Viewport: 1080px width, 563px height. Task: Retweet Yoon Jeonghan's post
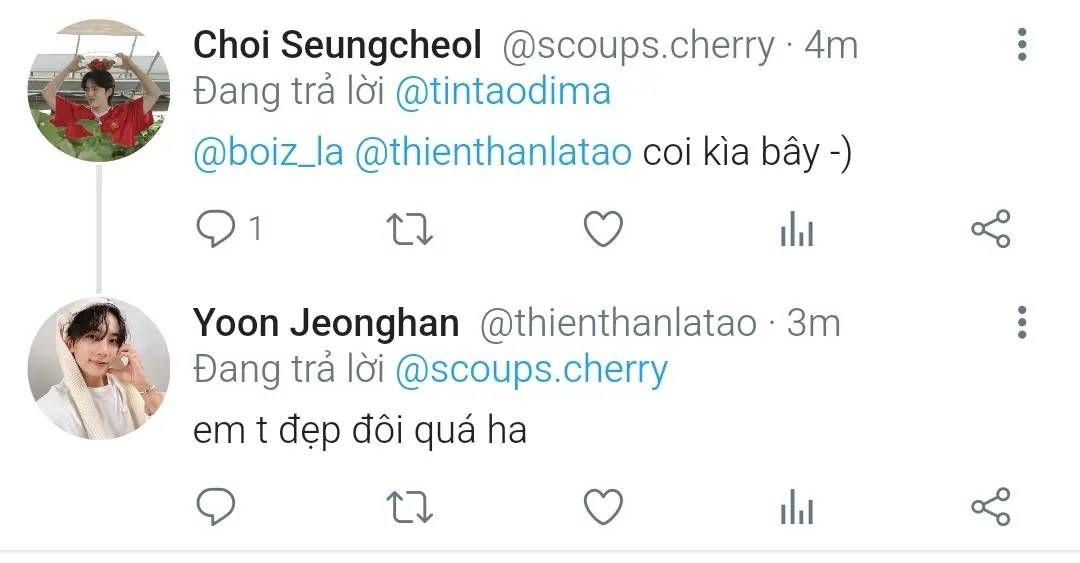click(409, 507)
